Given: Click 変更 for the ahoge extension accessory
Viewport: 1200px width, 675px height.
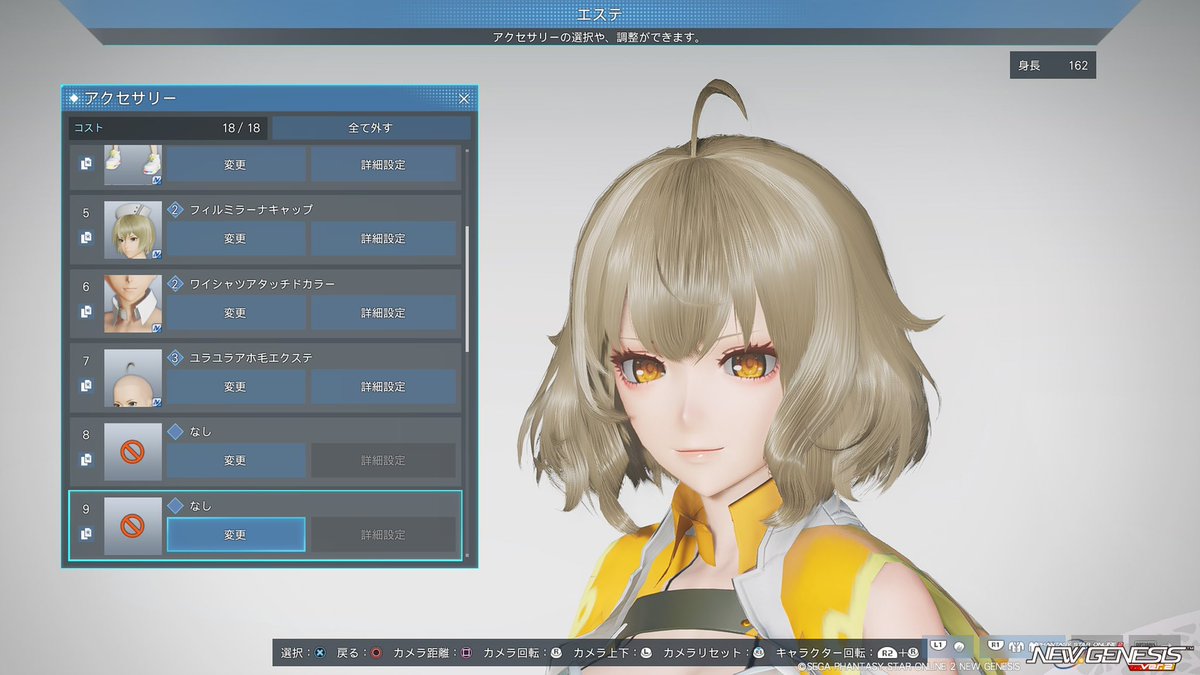Looking at the screenshot, I should tap(235, 386).
